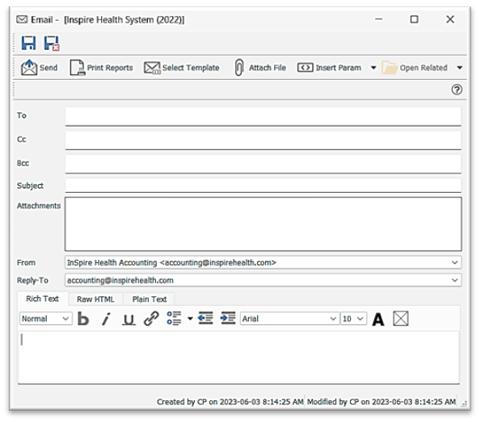
Task: Decrease indent with the outdent icon
Action: click(205, 318)
